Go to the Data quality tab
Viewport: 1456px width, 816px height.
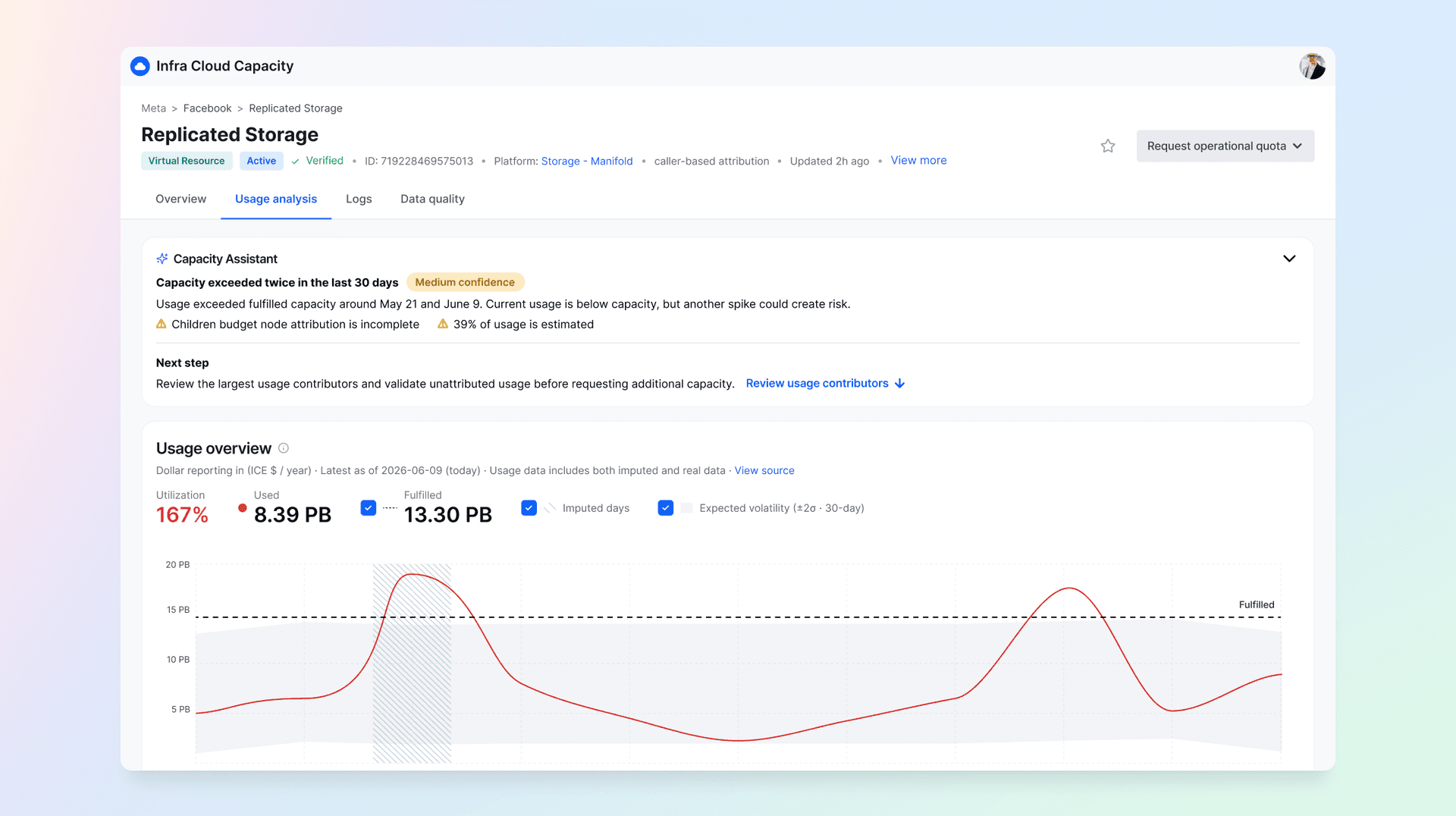(x=432, y=199)
